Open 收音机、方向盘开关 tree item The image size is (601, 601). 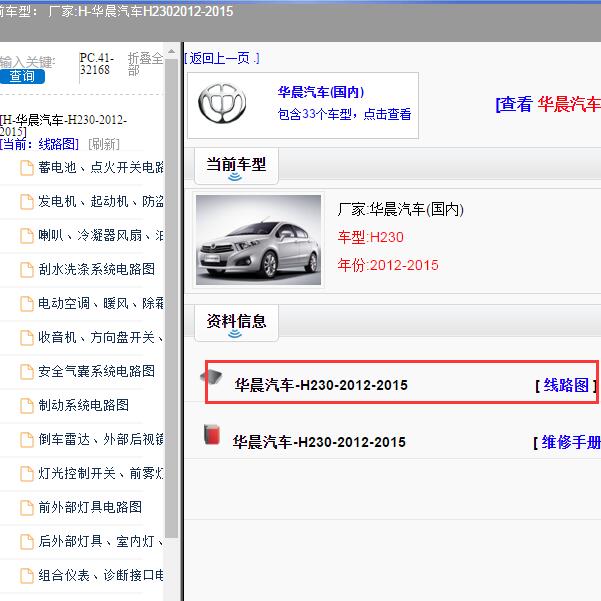[x=101, y=337]
